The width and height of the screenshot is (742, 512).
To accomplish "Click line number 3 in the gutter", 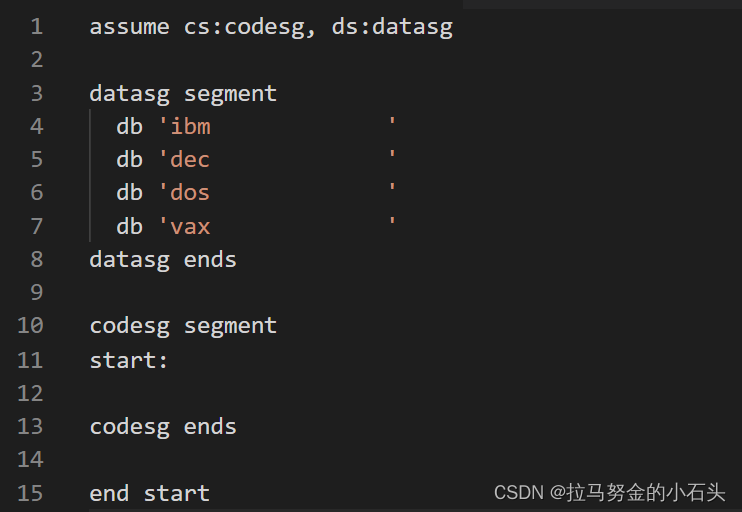I will coord(36,94).
